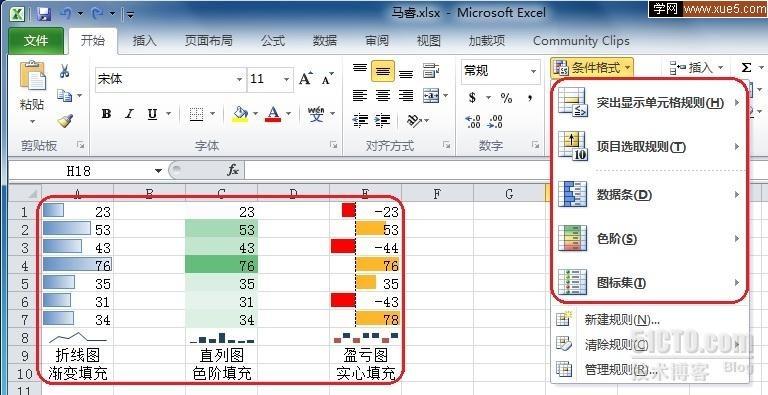
Task: Align text to top of cell
Action: click(x=360, y=69)
